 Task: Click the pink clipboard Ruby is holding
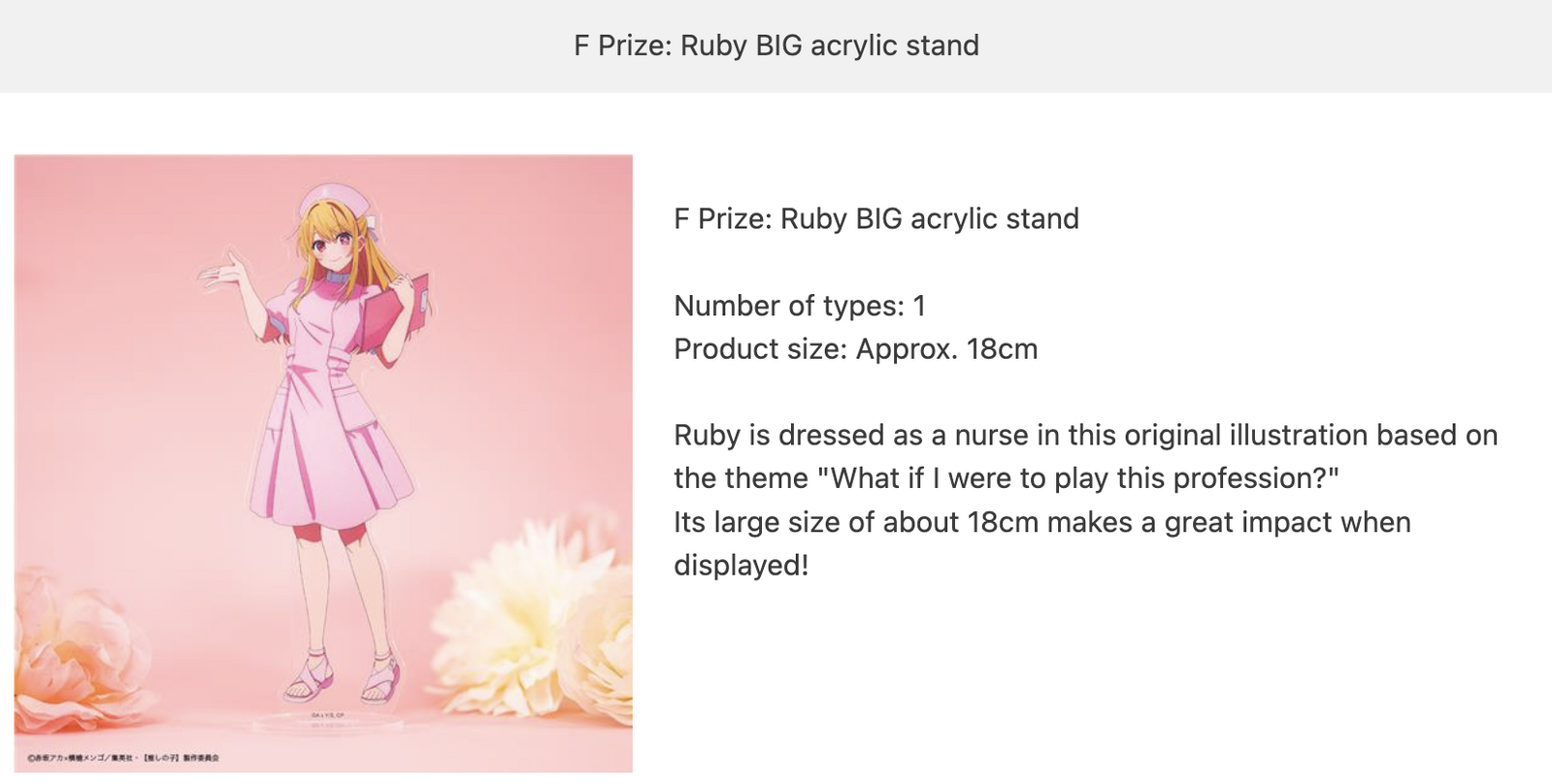tap(396, 310)
